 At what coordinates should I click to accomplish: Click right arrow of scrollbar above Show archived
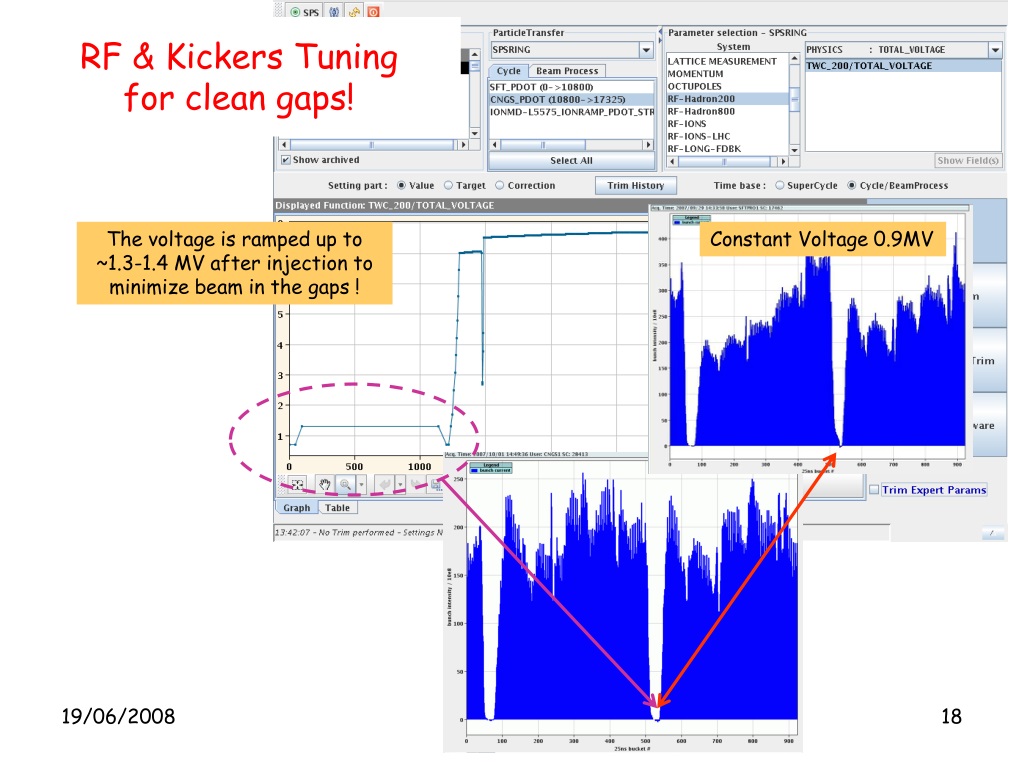click(464, 145)
